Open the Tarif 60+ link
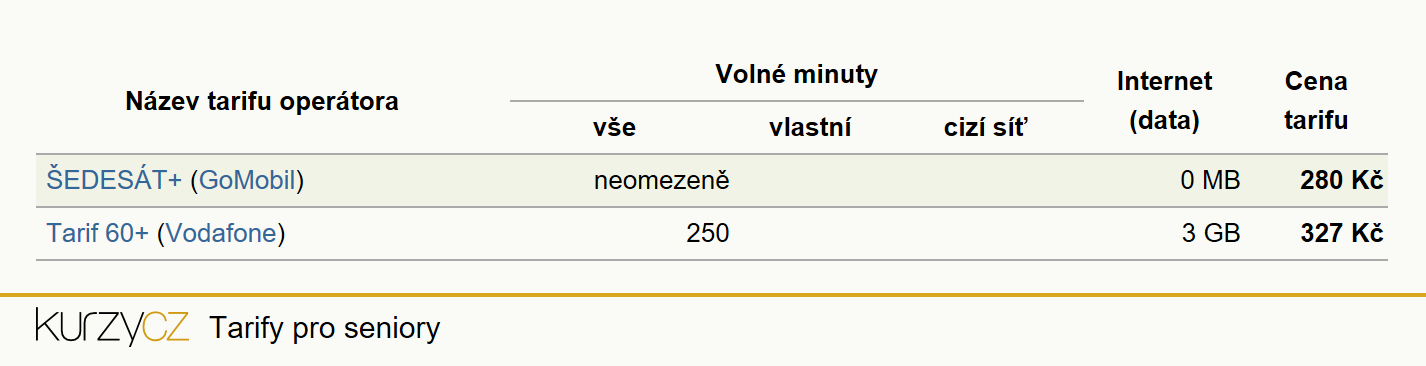The image size is (1426, 366). [97, 234]
